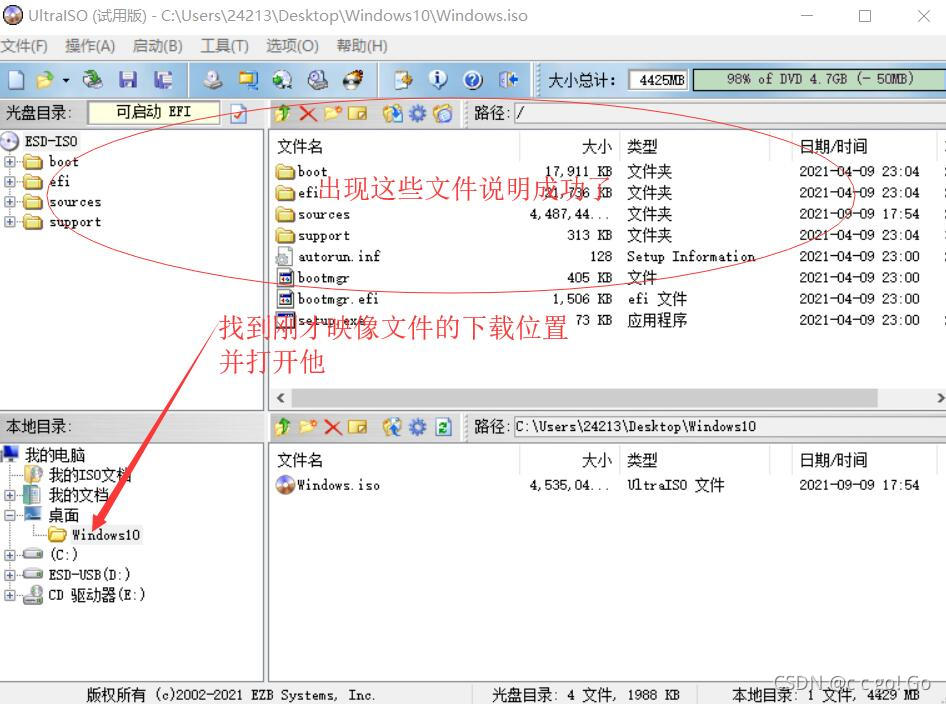Sort disc files by 类型 column header
946x704 pixels.
point(642,147)
